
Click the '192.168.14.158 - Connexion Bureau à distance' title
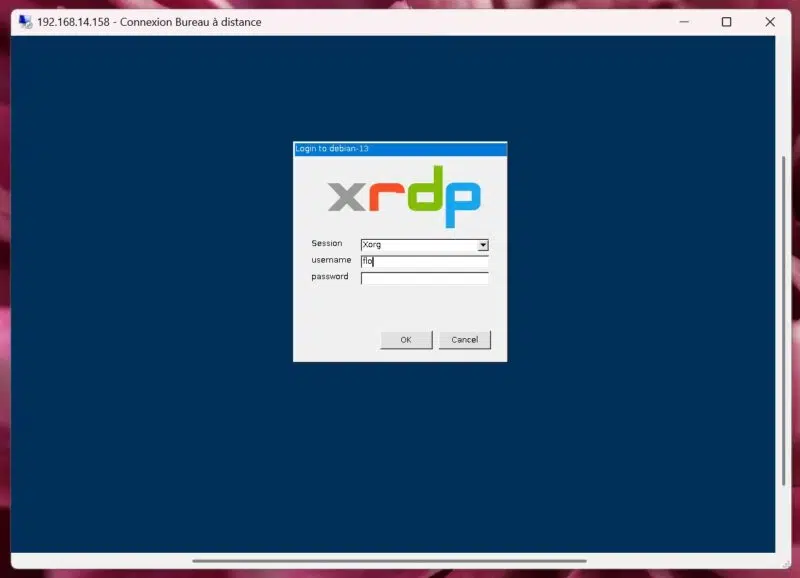point(149,22)
